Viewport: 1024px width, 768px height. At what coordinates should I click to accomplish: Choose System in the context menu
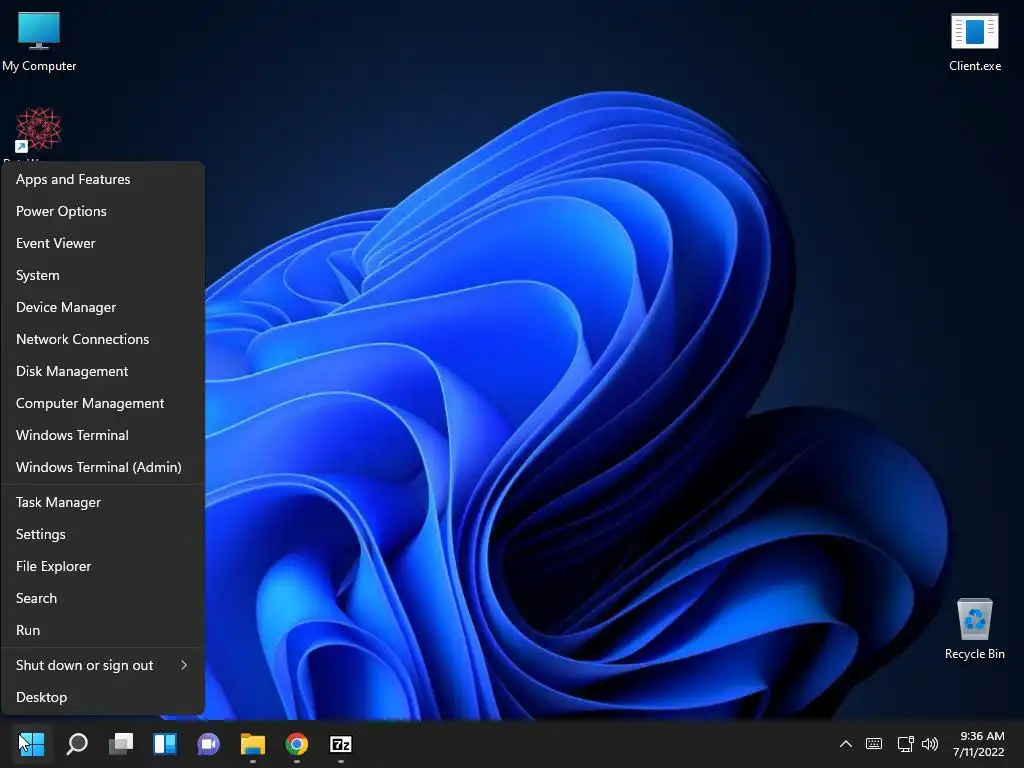point(103,275)
